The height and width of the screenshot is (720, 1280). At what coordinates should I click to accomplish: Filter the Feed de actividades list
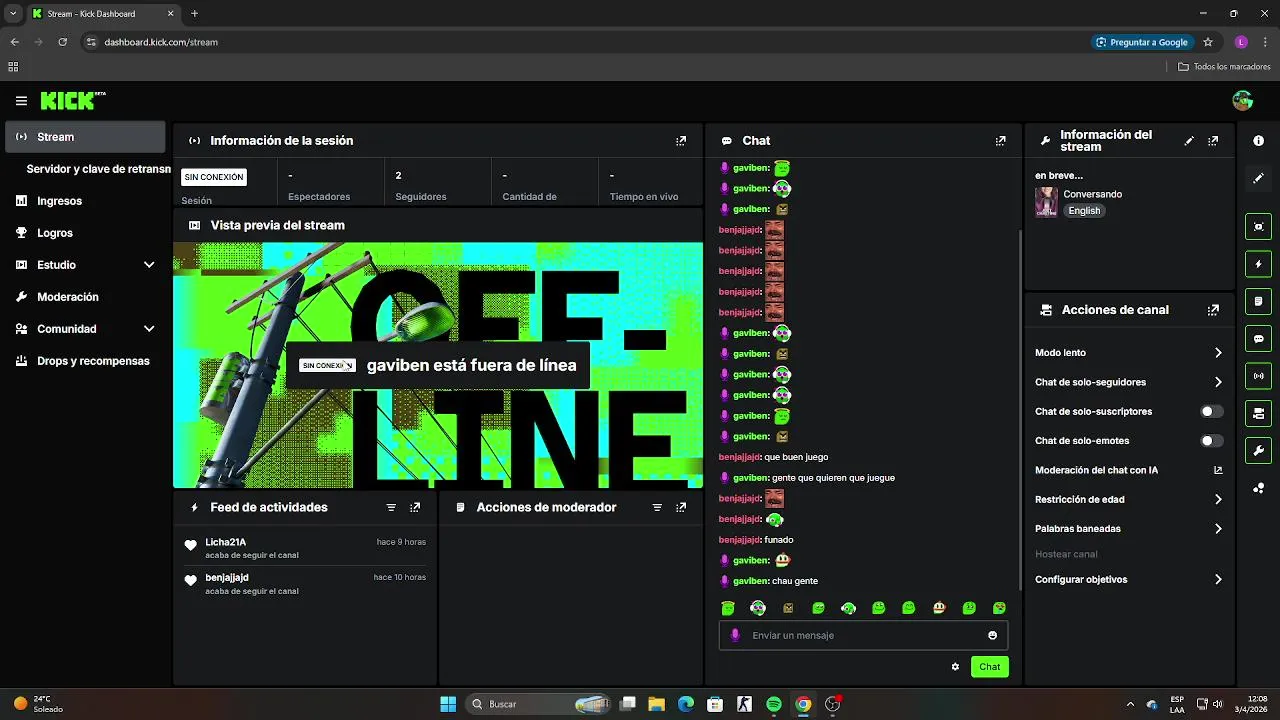[391, 508]
